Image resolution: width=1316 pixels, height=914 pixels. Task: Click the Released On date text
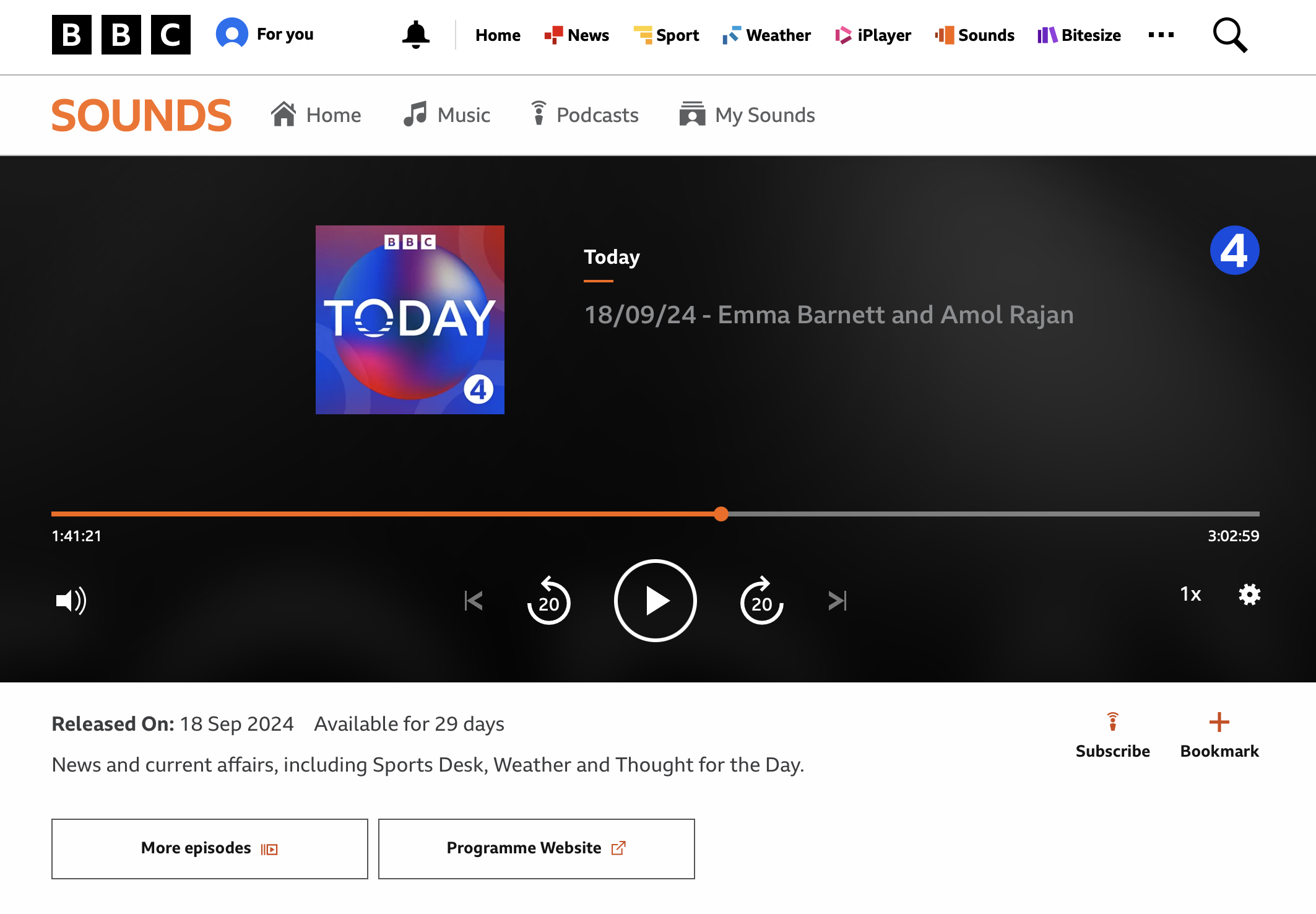pyautogui.click(x=173, y=724)
